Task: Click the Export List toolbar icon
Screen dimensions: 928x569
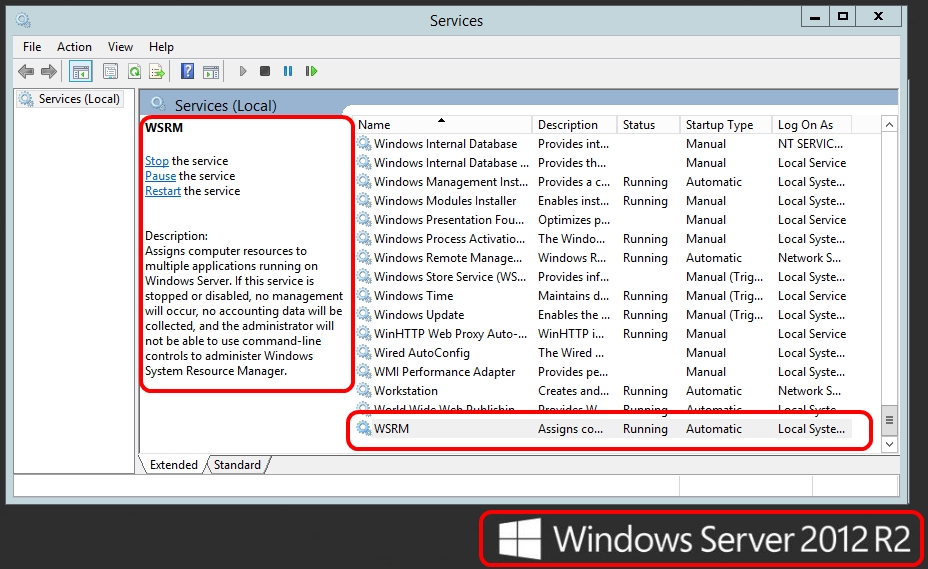Action: tap(157, 72)
